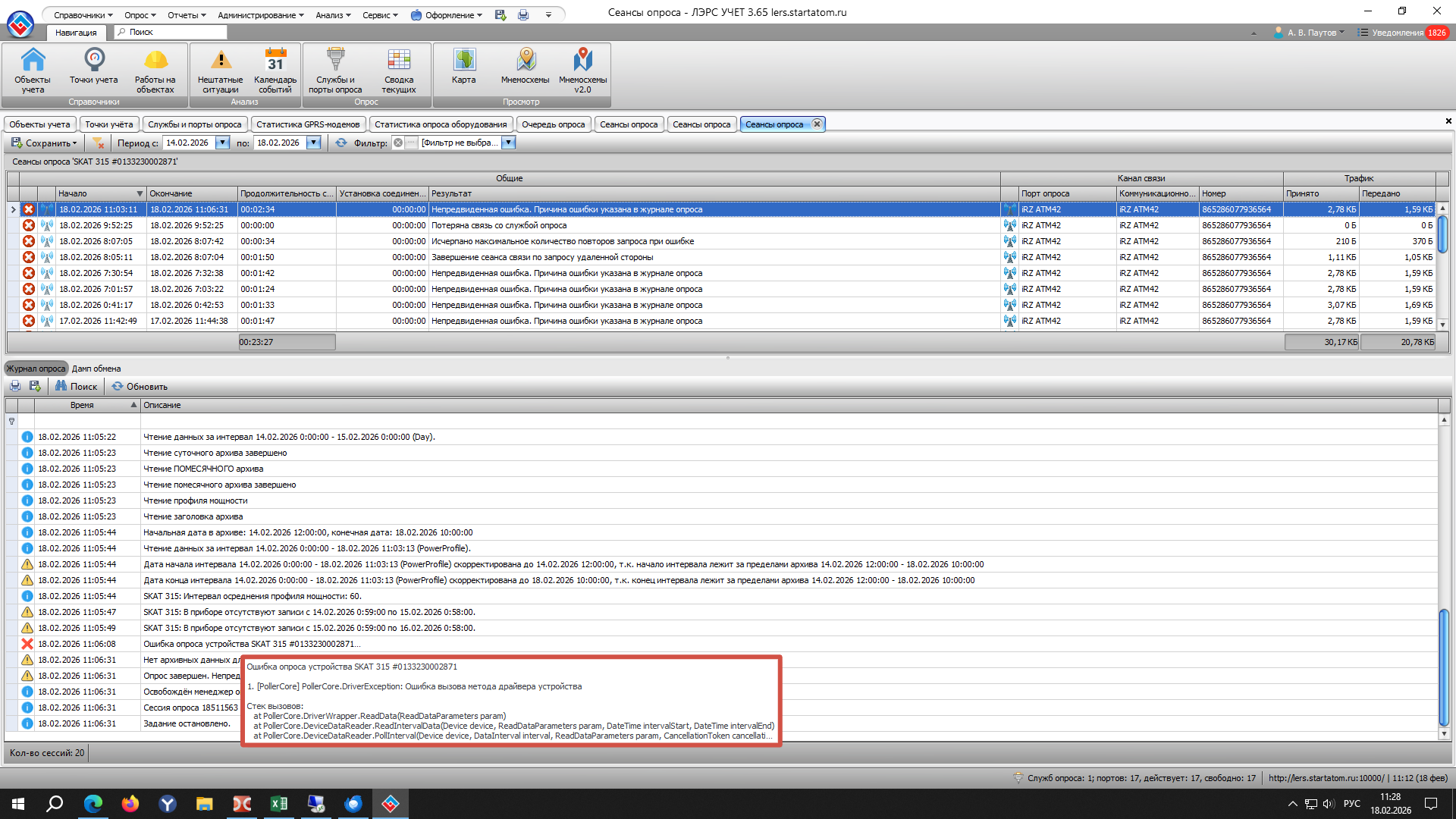Reset the selected filter with the X button
The height and width of the screenshot is (819, 1456).
point(398,143)
